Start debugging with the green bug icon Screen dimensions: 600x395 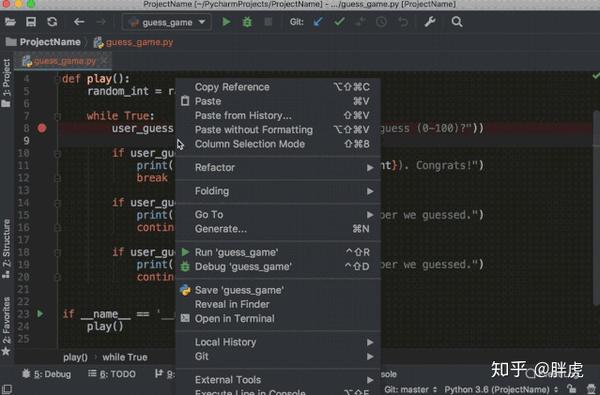coord(247,22)
